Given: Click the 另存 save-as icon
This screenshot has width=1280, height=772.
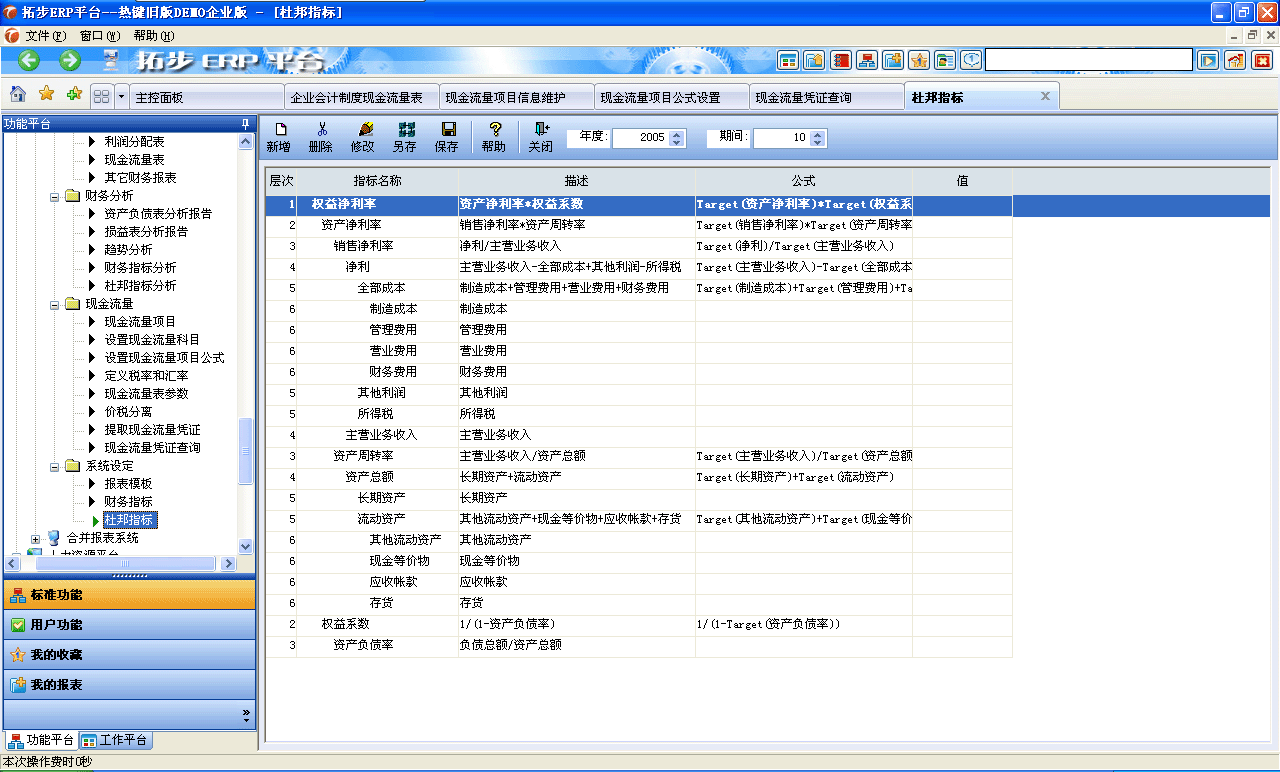Looking at the screenshot, I should coord(404,136).
